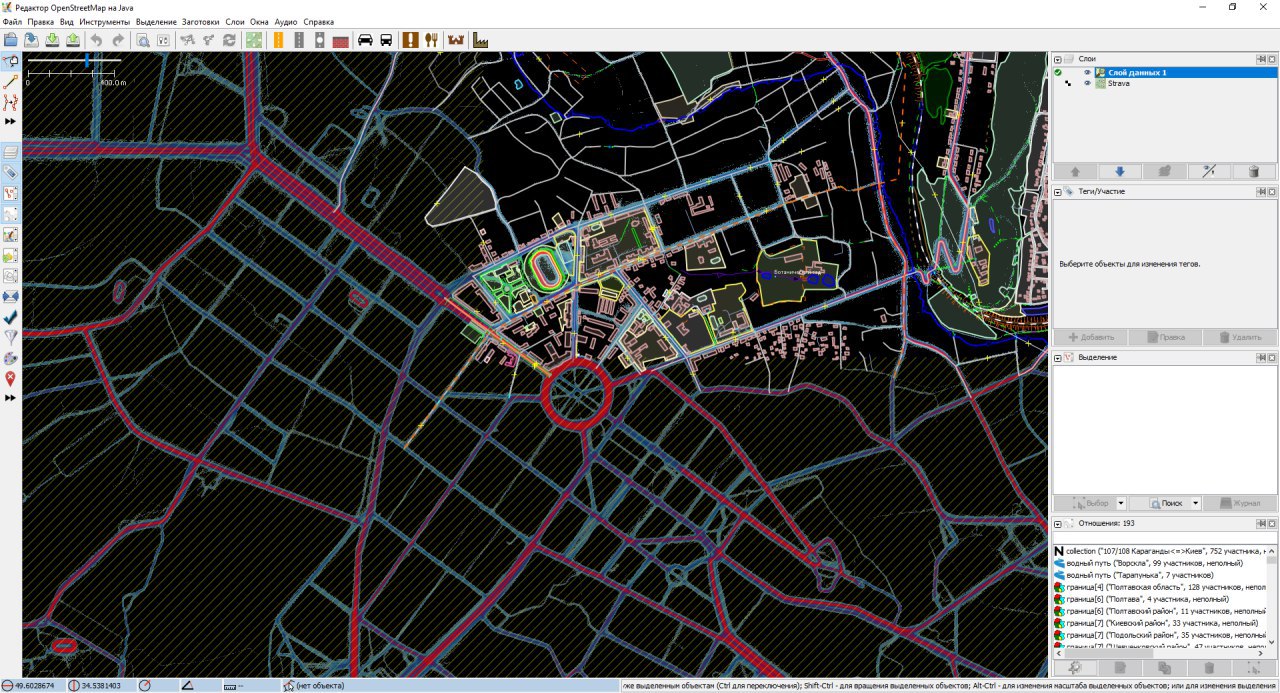Select the Strava layer row
The width and height of the screenshot is (1280, 693).
pos(1165,83)
